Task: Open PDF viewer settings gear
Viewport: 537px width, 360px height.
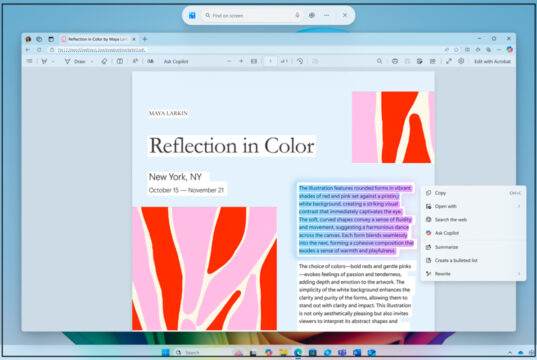Action: (461, 61)
